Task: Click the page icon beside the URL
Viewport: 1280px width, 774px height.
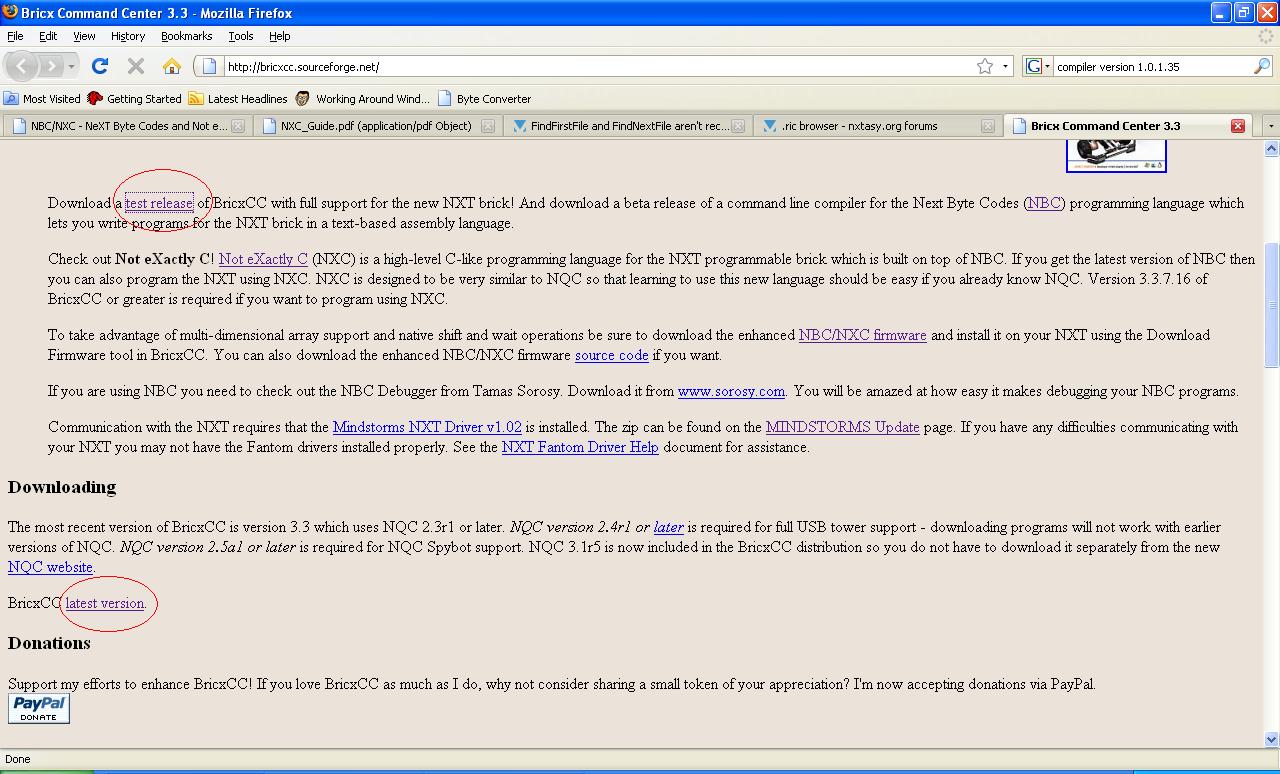Action: tap(209, 66)
